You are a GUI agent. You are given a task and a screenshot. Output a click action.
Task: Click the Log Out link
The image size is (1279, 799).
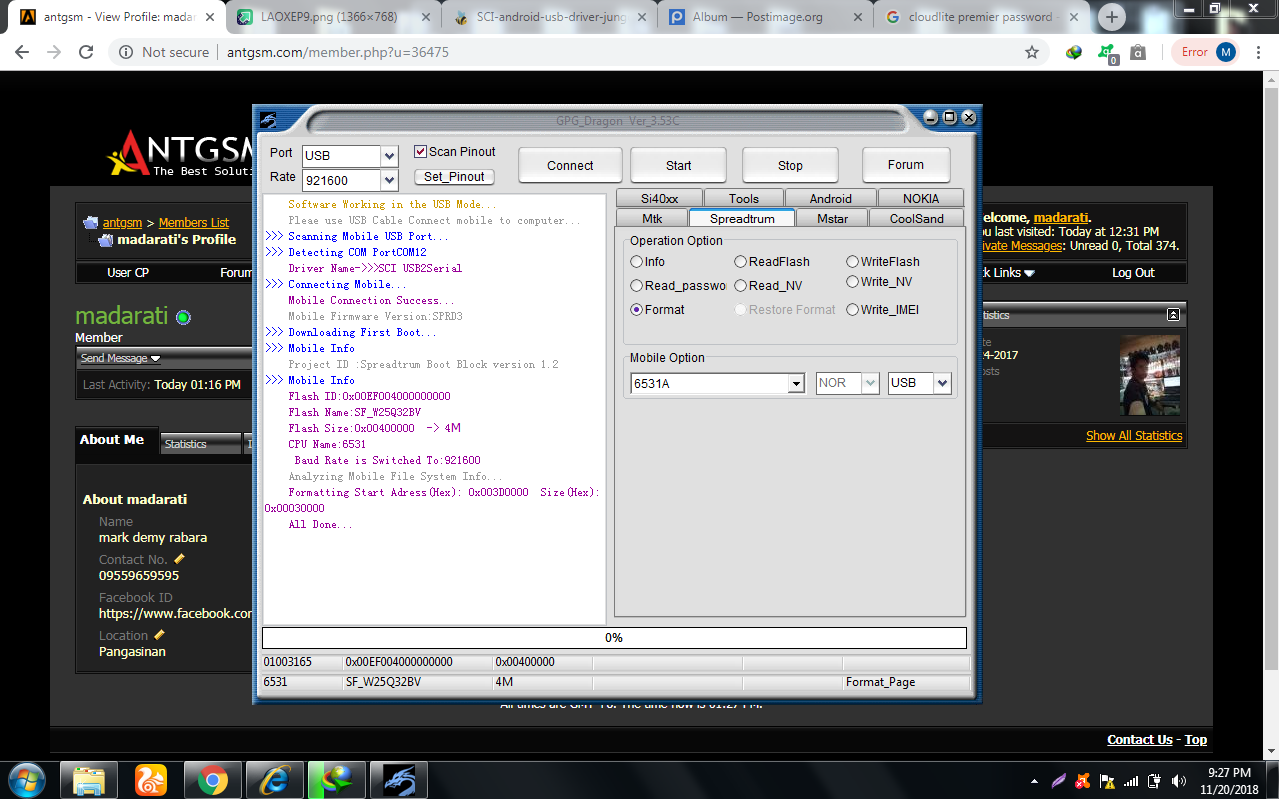tap(1133, 273)
